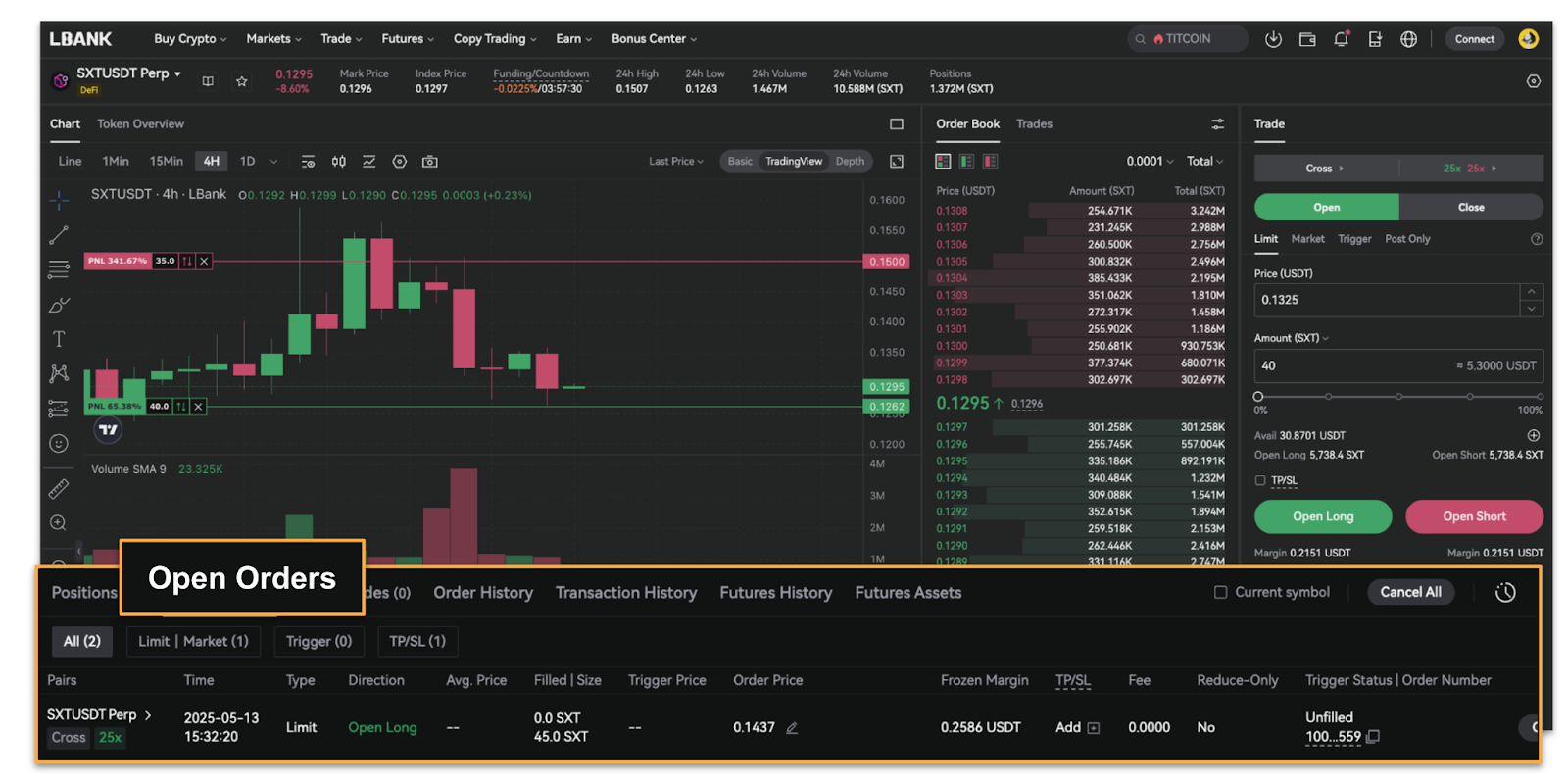Click the Amount input showing 40
The width and height of the screenshot is (1568, 774).
click(x=1398, y=365)
